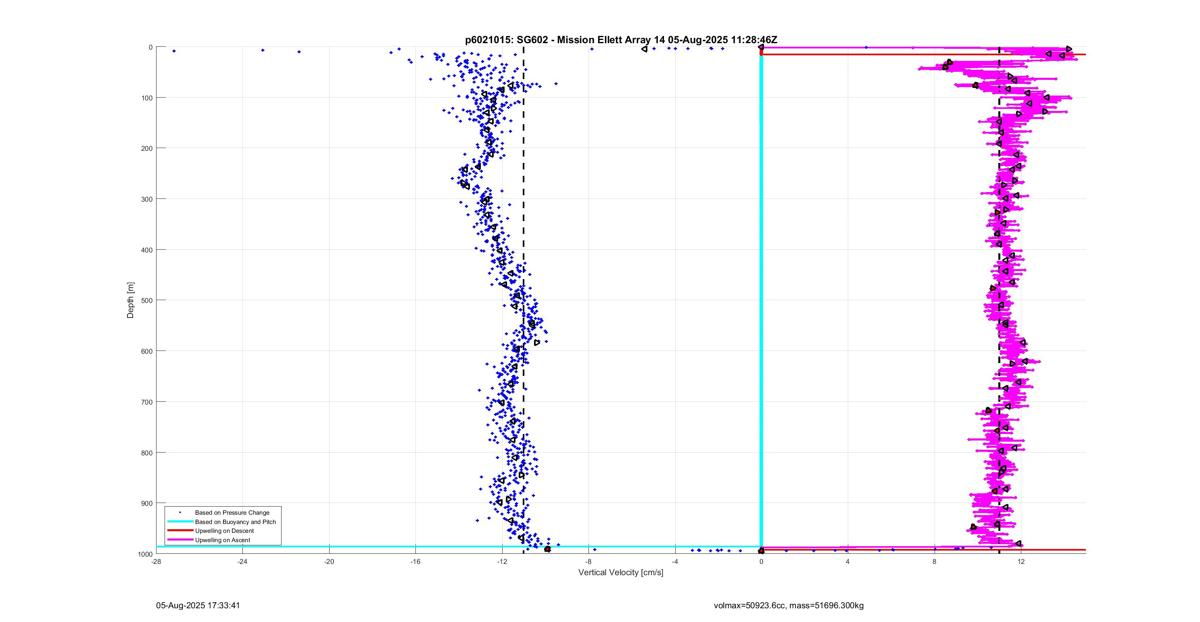Click the depth axis tick label '700'
Image resolution: width=1200 pixels, height=622 pixels.
click(x=146, y=402)
